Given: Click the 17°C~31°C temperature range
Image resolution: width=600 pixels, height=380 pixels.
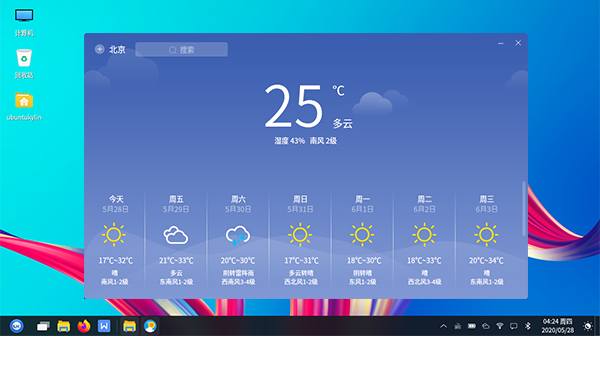Looking at the screenshot, I should (301, 261).
